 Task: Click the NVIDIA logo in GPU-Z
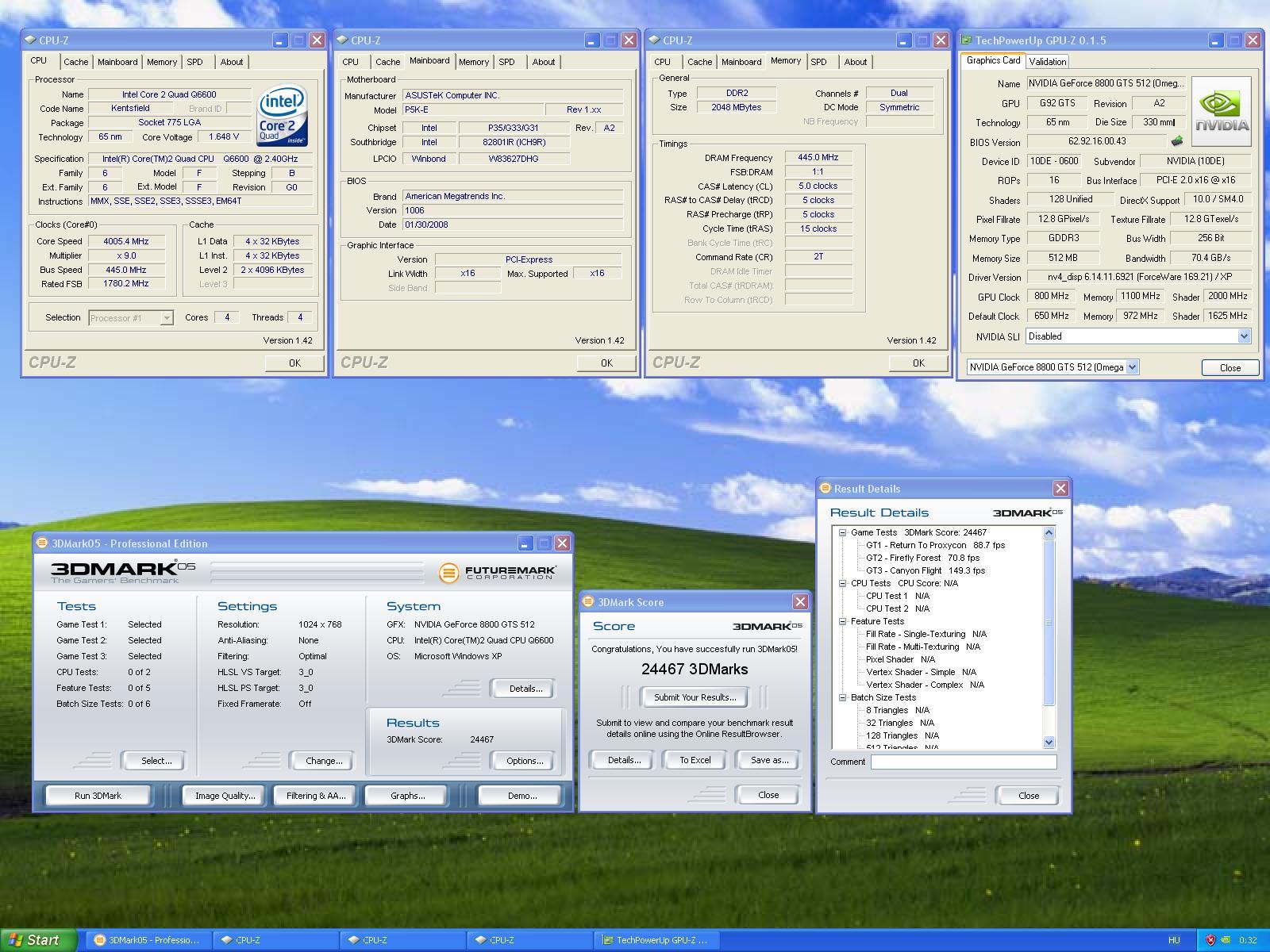(x=1222, y=112)
